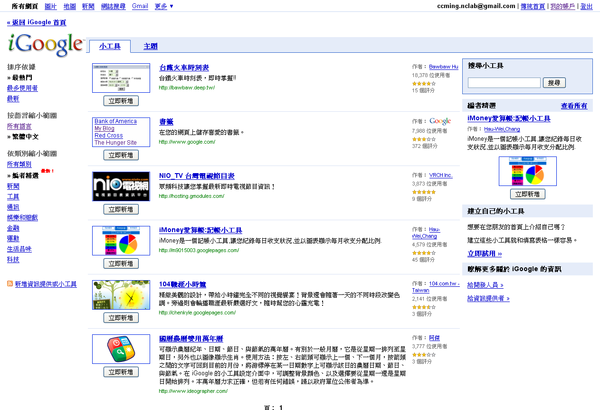Viewport: 600px width, 410px height.
Task: Filter by 科技 category in sidebar
Action: [x=13, y=260]
